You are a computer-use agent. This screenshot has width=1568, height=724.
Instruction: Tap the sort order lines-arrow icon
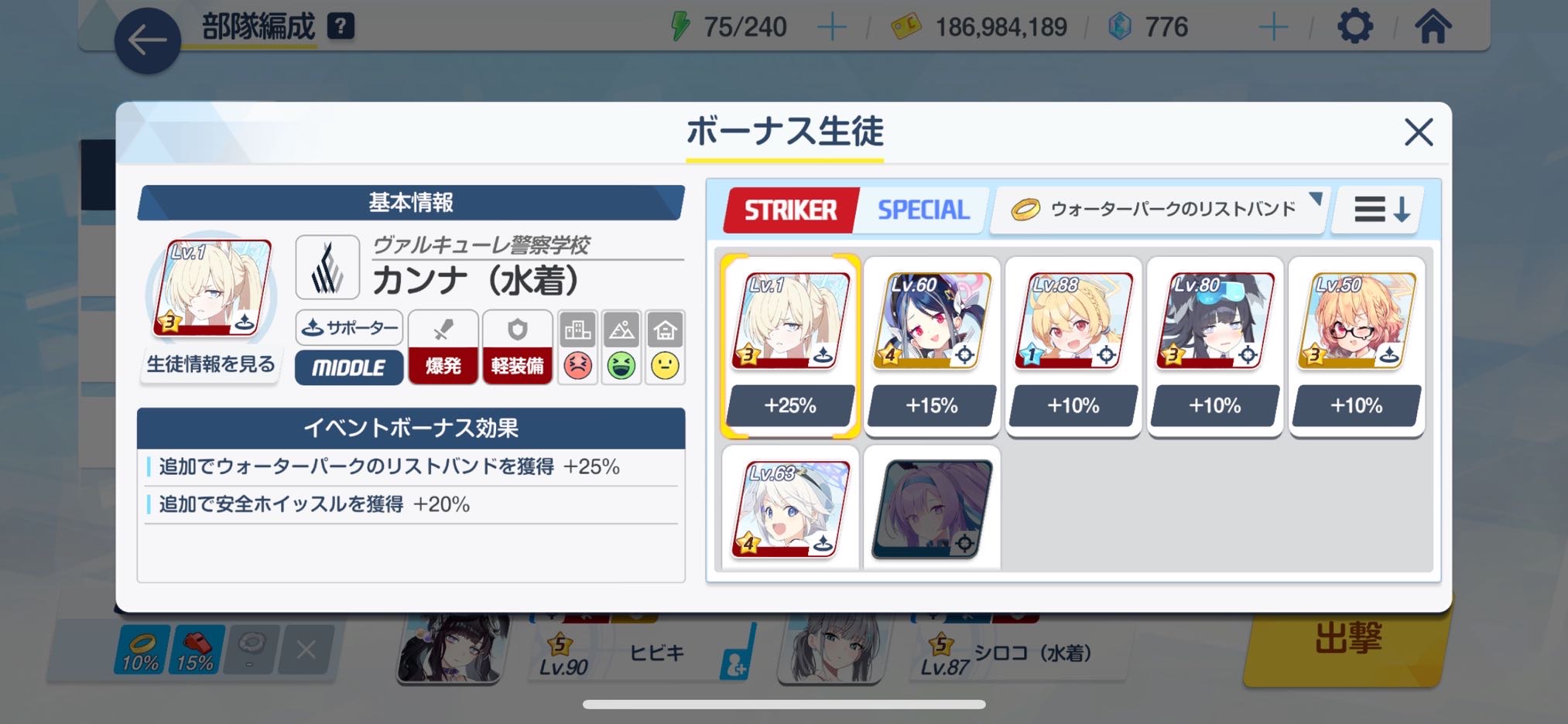tap(1381, 209)
